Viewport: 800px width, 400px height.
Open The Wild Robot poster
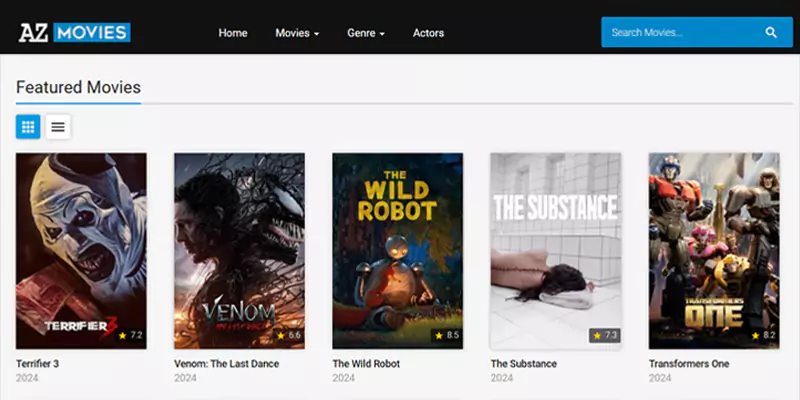click(397, 251)
